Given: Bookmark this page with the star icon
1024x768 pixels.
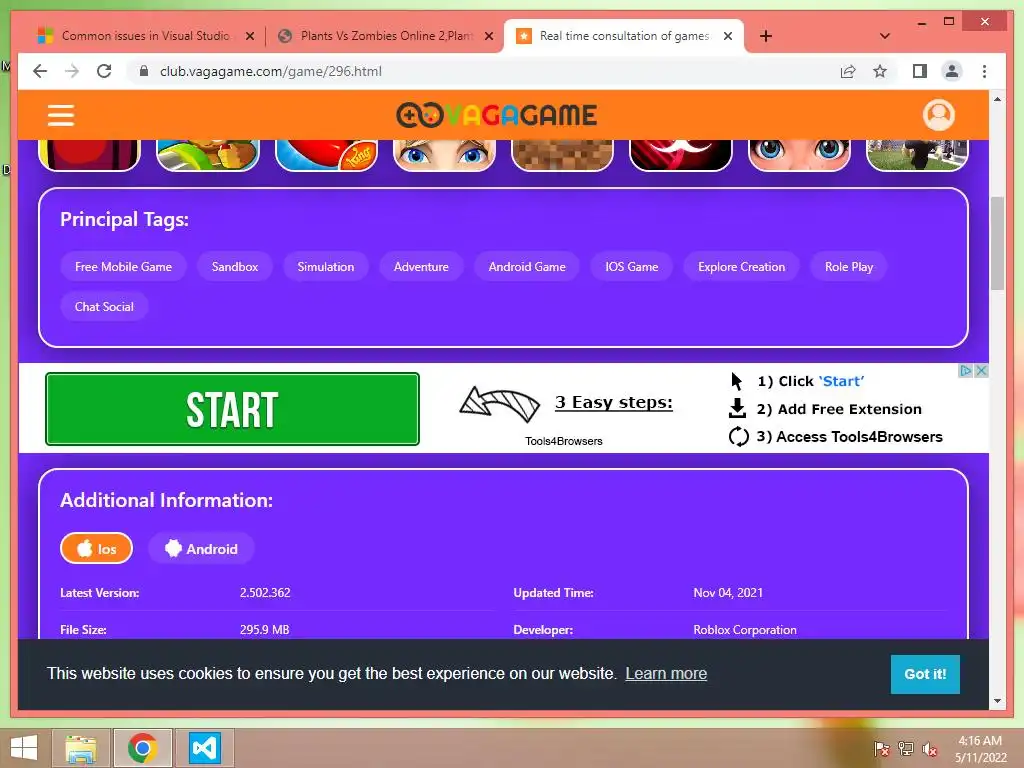Looking at the screenshot, I should pyautogui.click(x=880, y=71).
